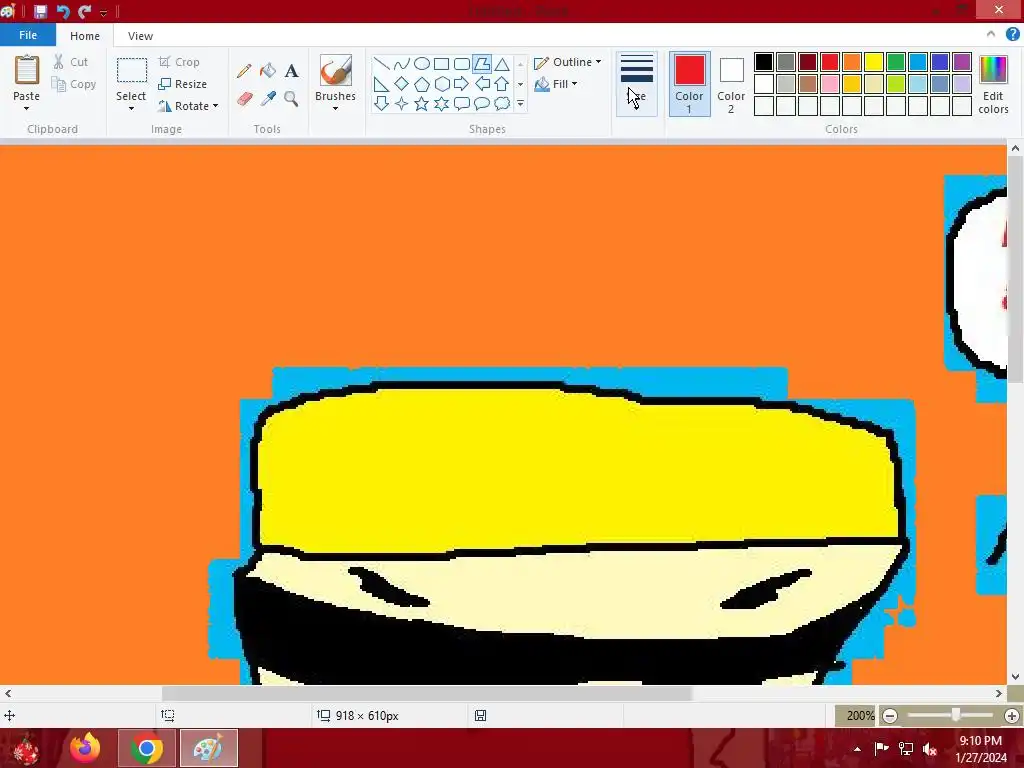Click the Undo arrow in title bar

(63, 12)
